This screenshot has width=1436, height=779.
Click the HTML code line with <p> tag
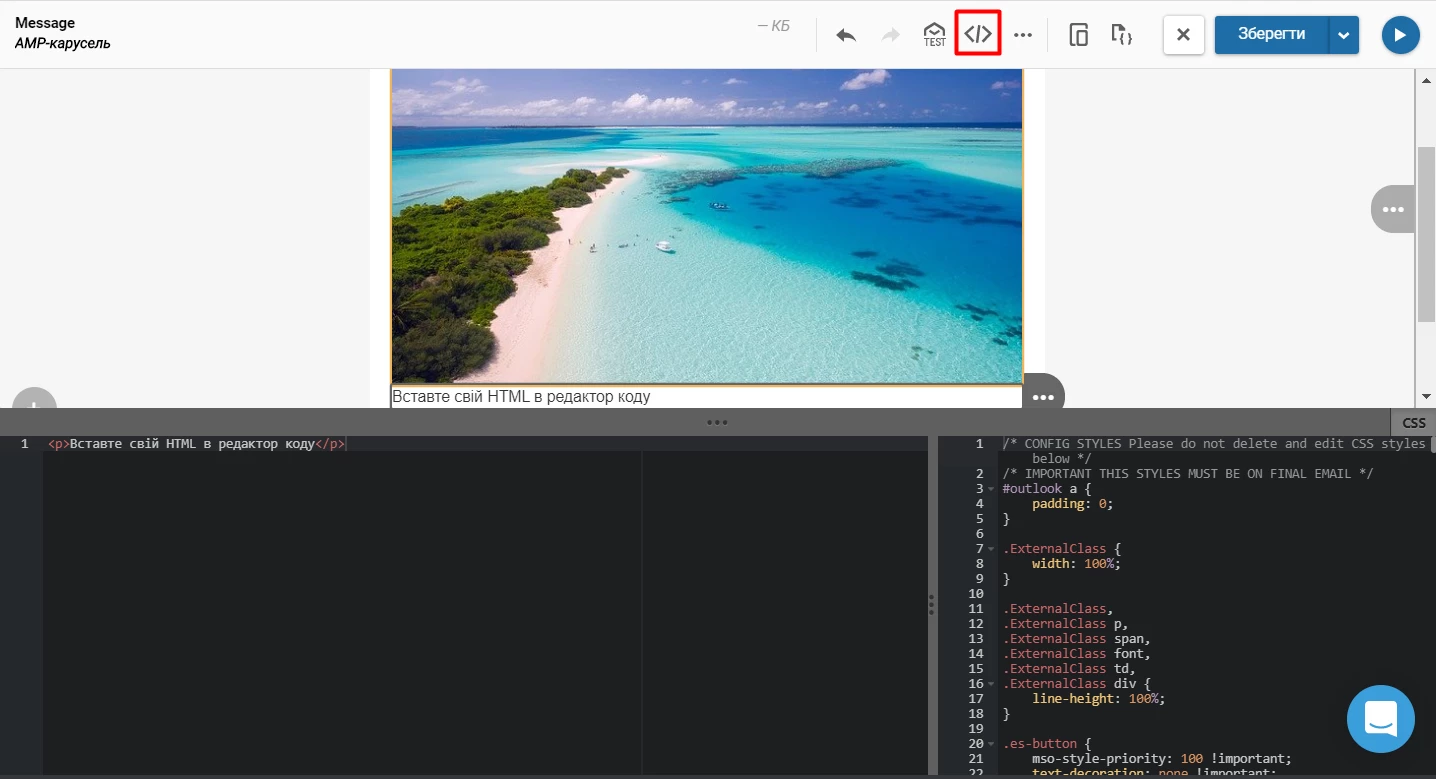(197, 443)
